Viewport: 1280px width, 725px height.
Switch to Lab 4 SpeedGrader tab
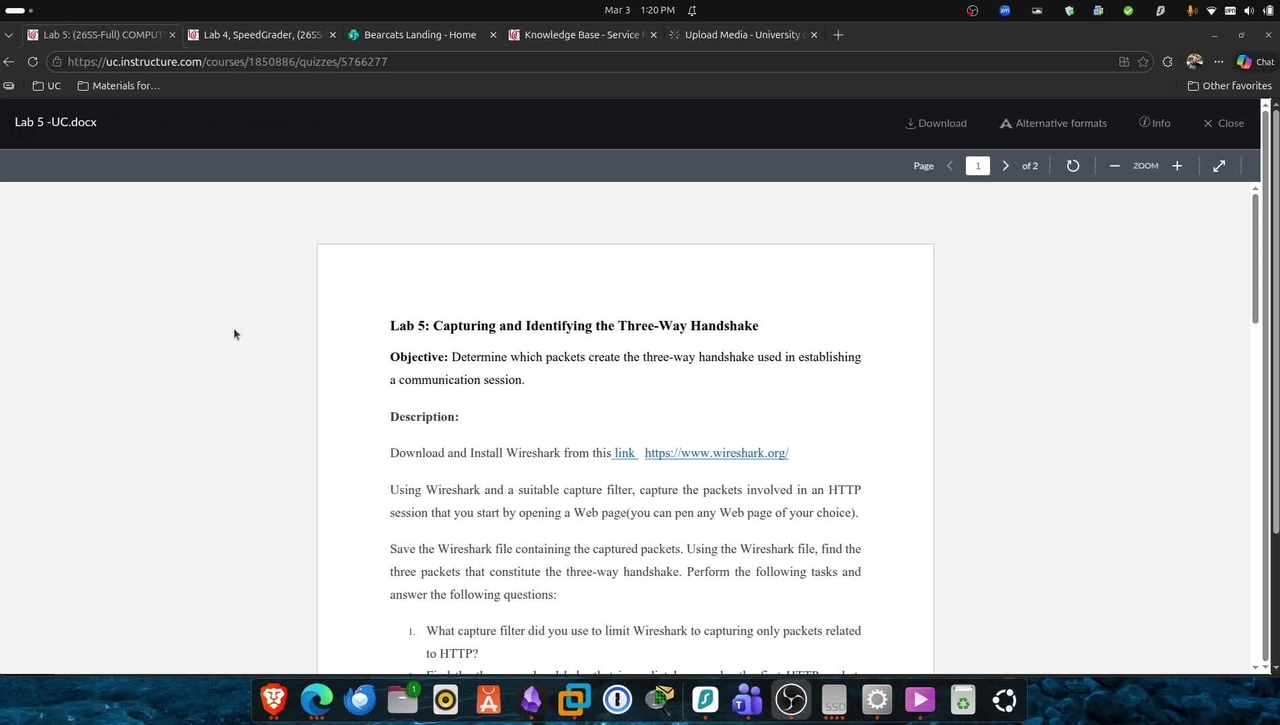pyautogui.click(x=262, y=35)
